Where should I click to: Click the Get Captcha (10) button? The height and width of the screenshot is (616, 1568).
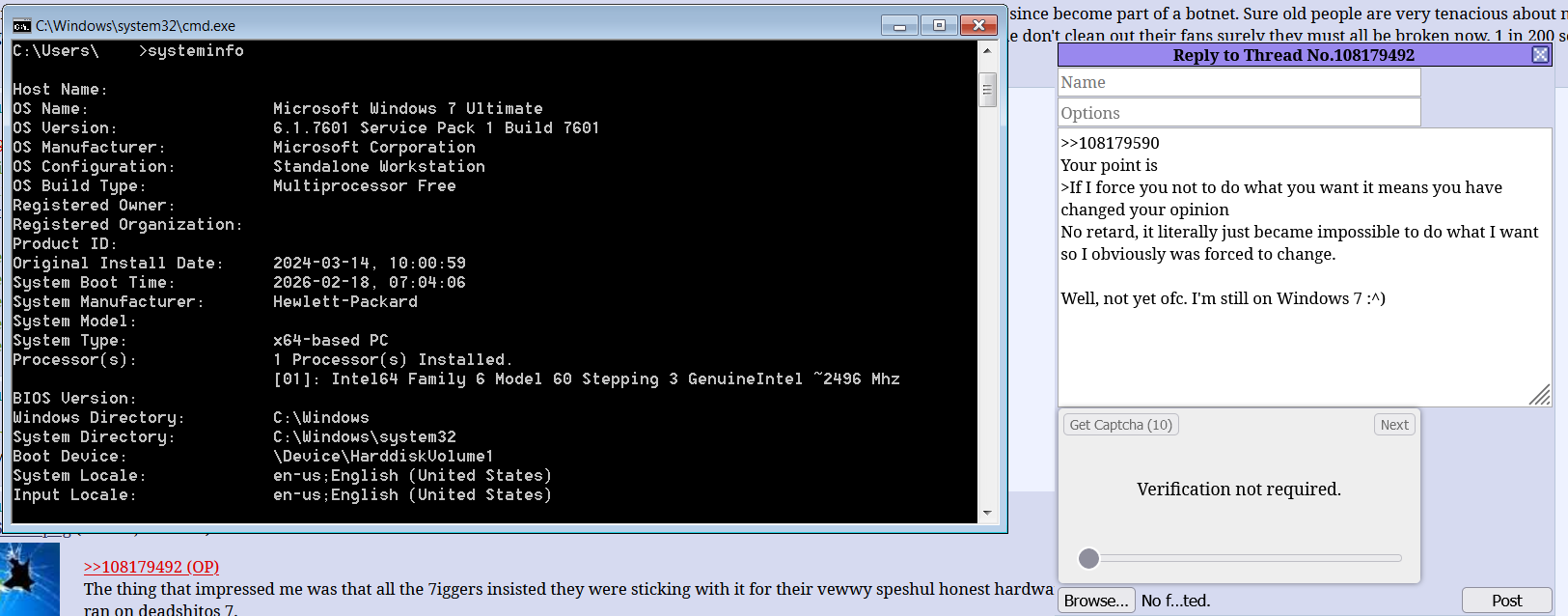coord(1120,425)
